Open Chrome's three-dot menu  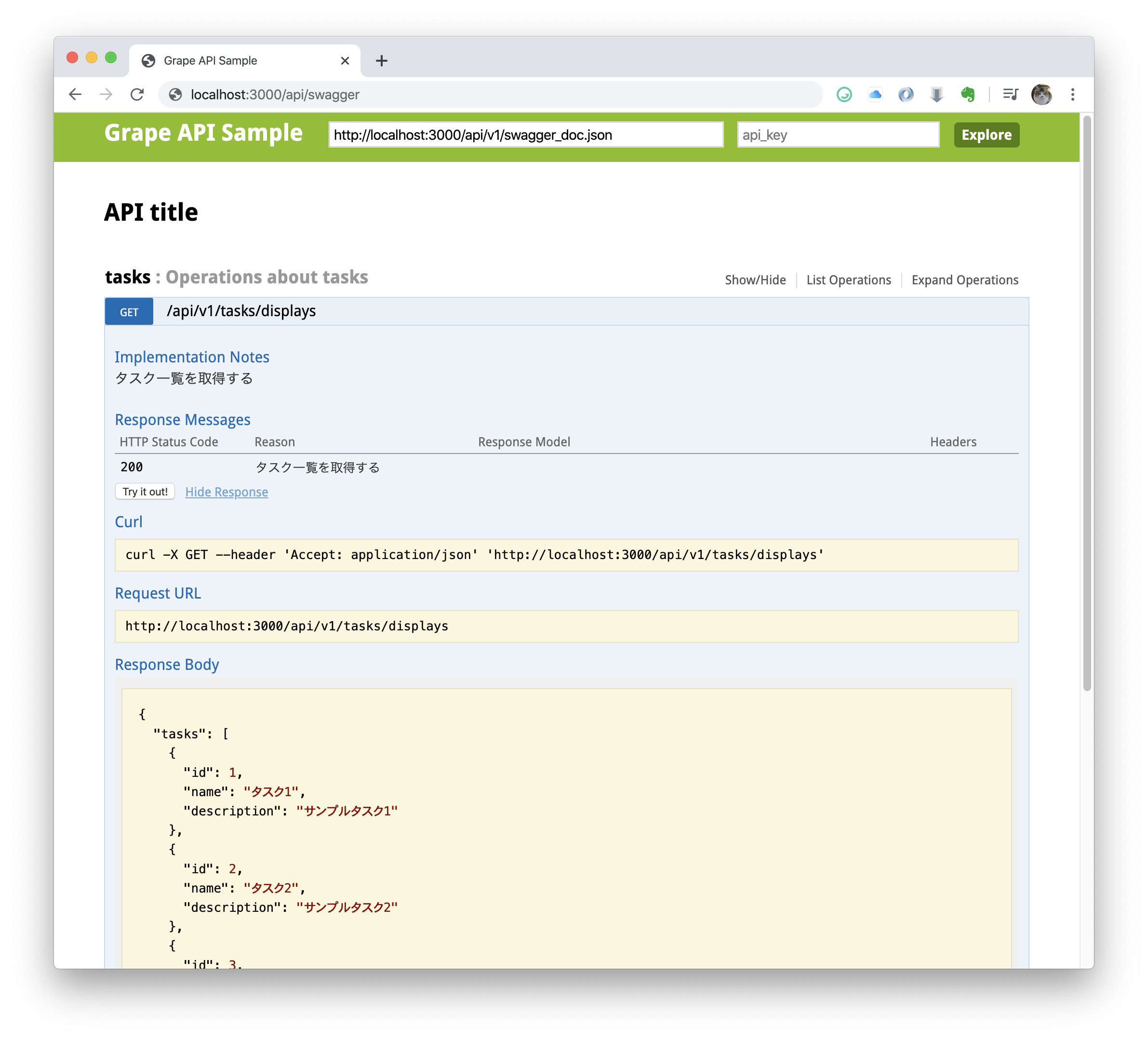point(1073,94)
